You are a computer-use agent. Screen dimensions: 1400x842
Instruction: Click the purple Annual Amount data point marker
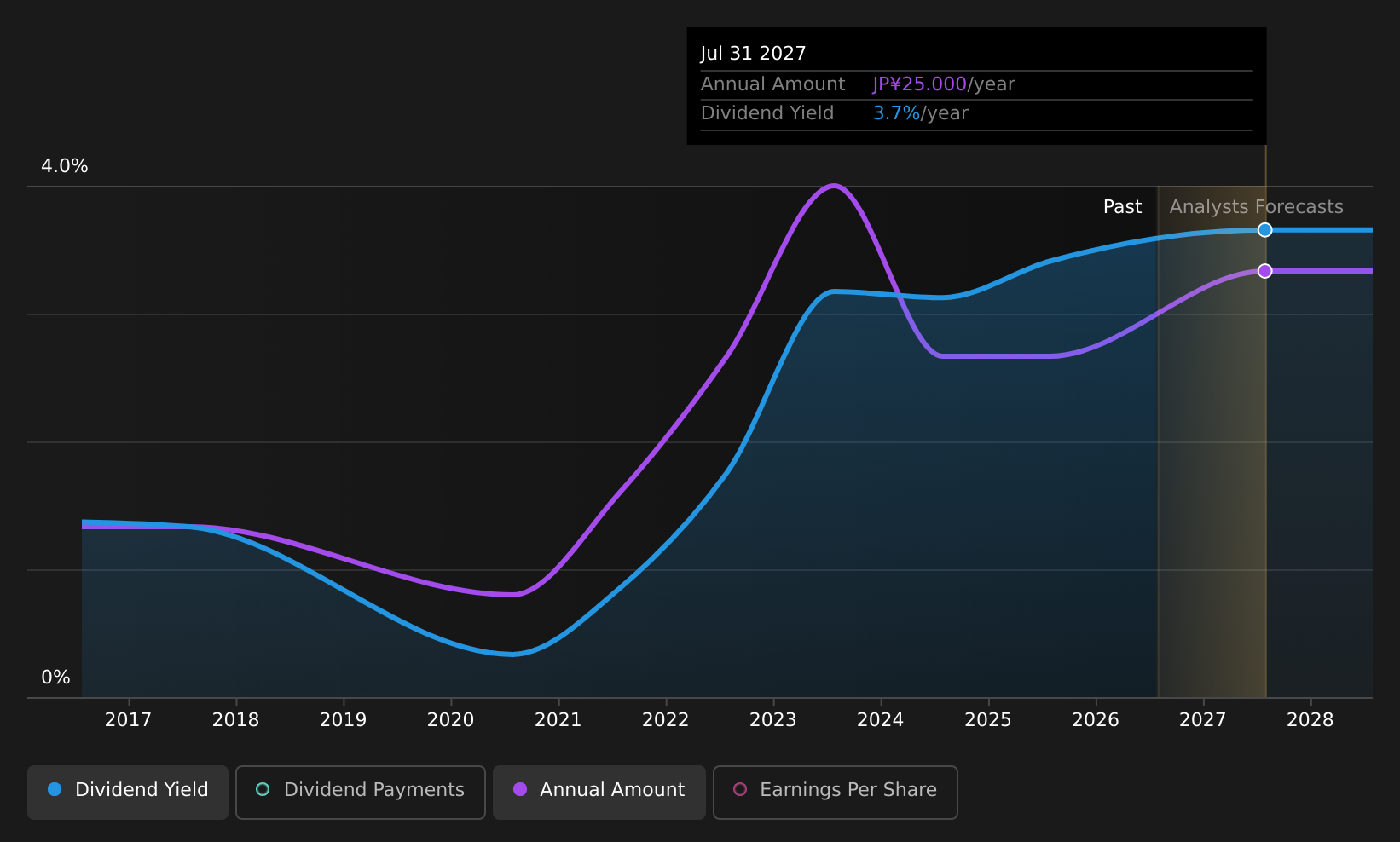click(x=1265, y=270)
